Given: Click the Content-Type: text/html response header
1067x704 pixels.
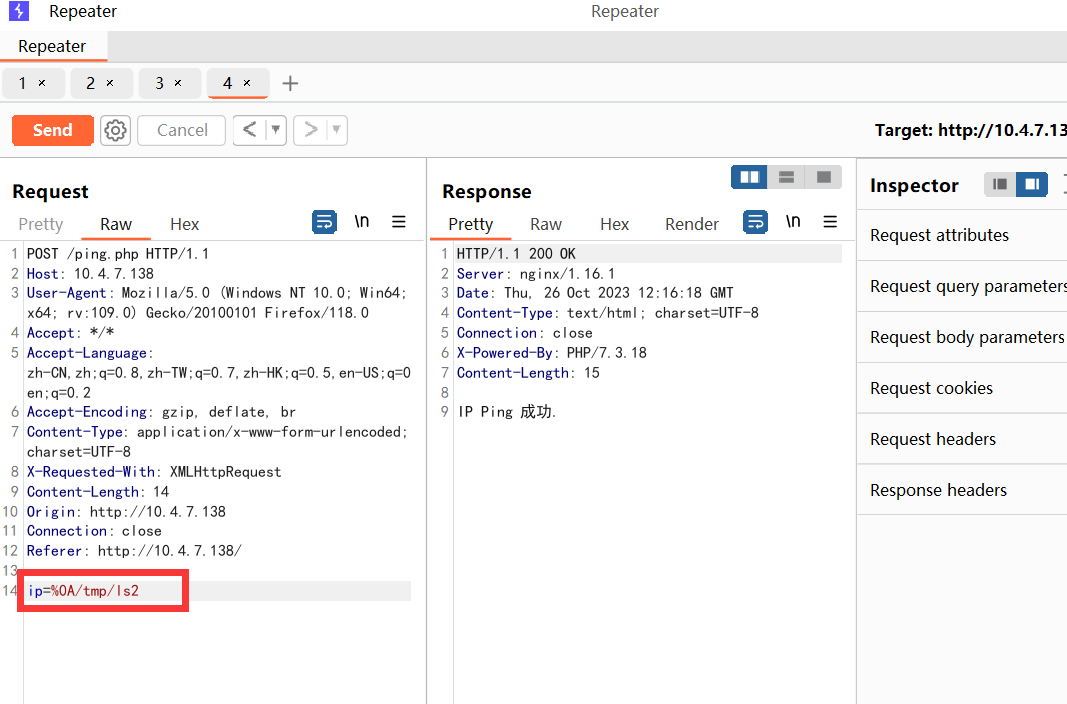Looking at the screenshot, I should tap(607, 313).
